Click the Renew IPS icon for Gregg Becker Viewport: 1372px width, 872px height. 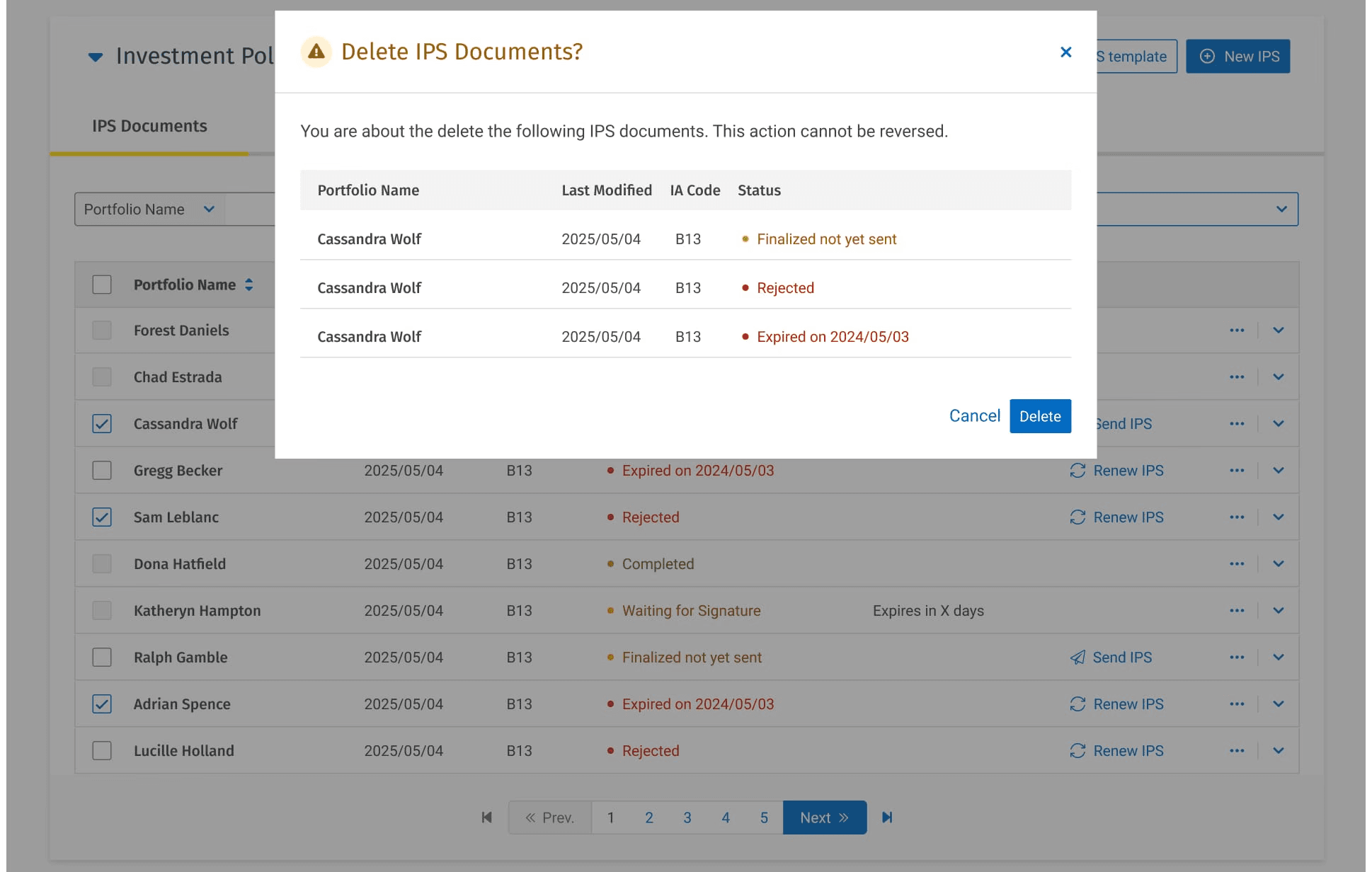pyautogui.click(x=1077, y=471)
